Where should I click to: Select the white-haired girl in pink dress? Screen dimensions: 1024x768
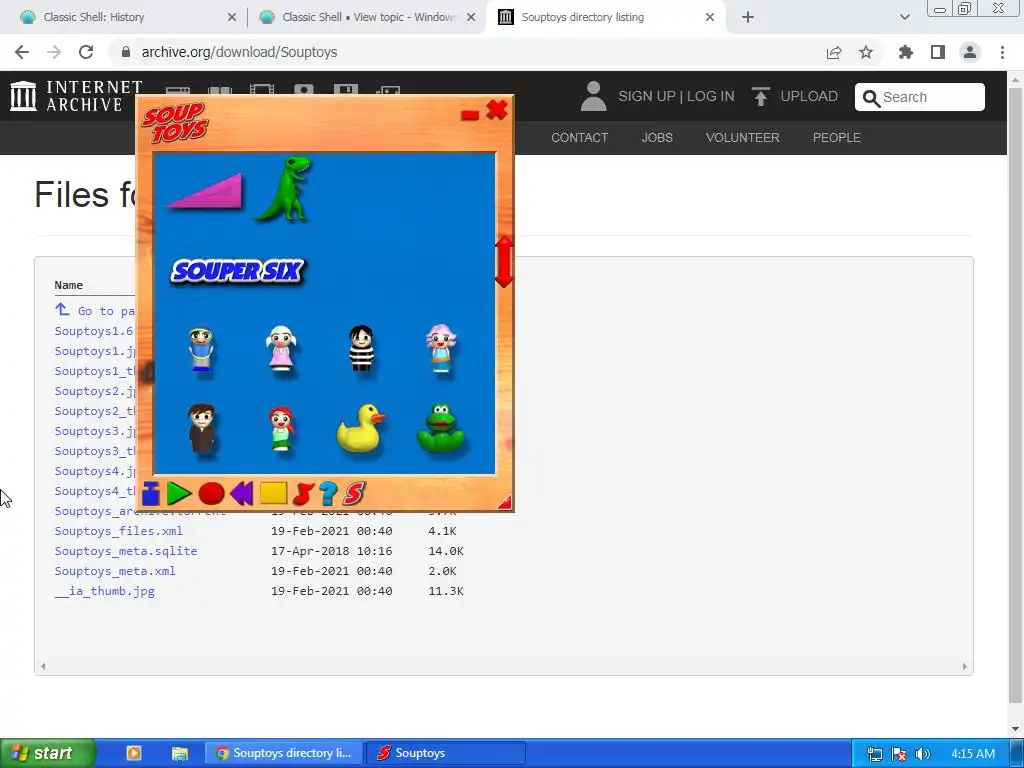[281, 349]
